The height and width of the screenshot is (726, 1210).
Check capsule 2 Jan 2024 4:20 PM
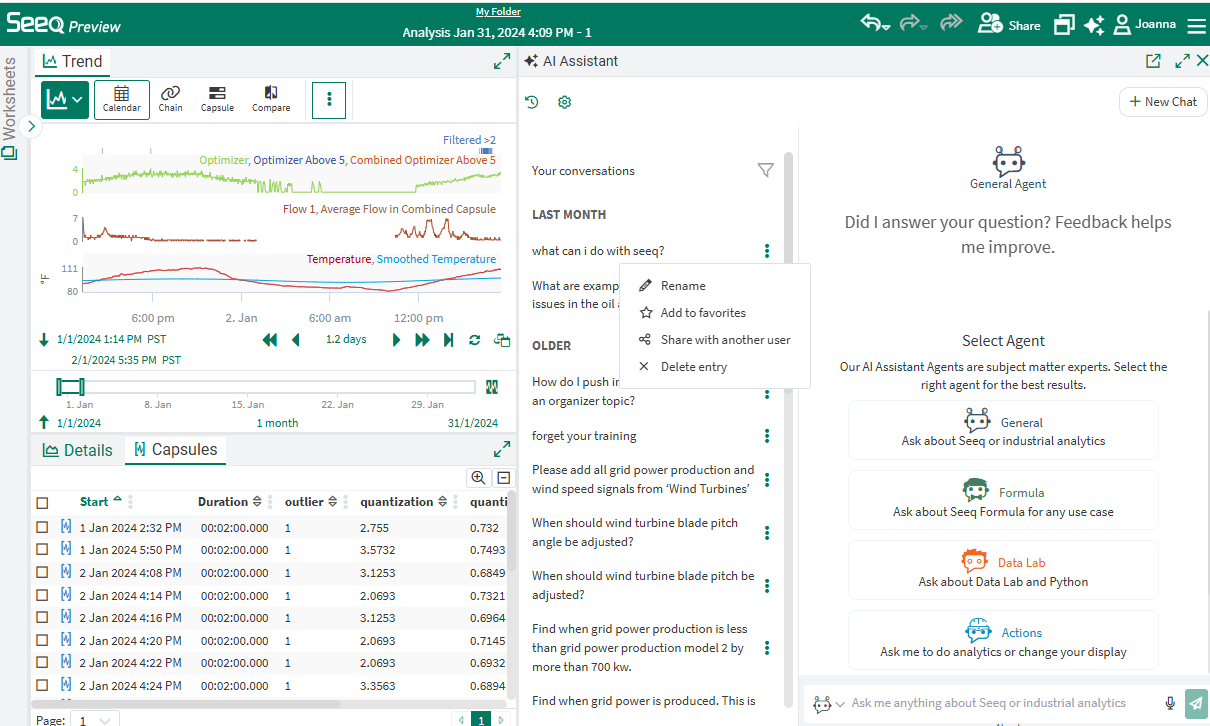click(x=42, y=640)
